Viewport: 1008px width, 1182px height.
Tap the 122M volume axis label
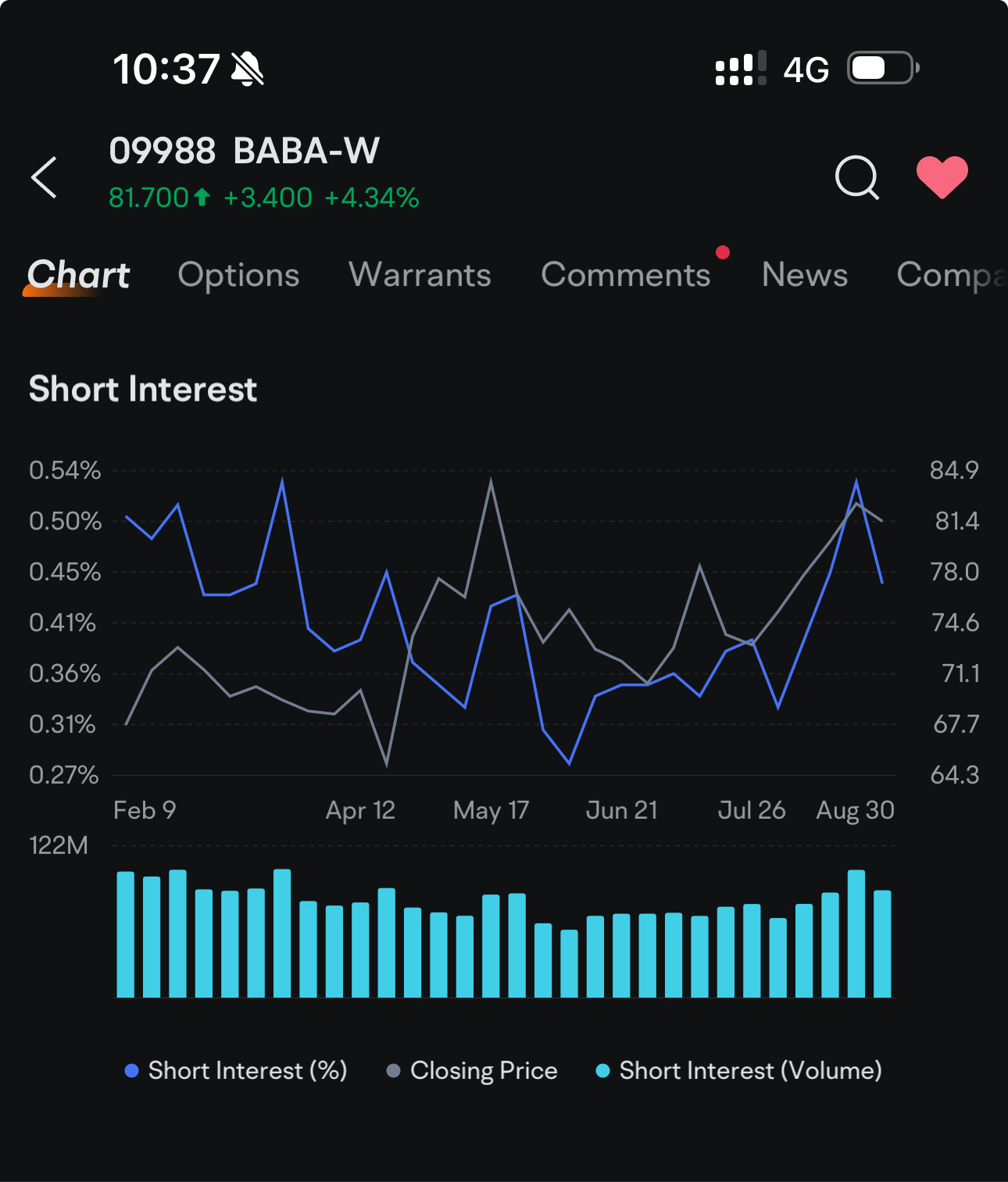coord(59,845)
